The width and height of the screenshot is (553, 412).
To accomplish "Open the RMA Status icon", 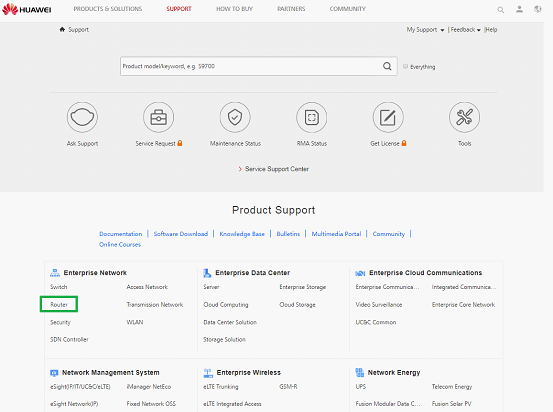I will [311, 117].
